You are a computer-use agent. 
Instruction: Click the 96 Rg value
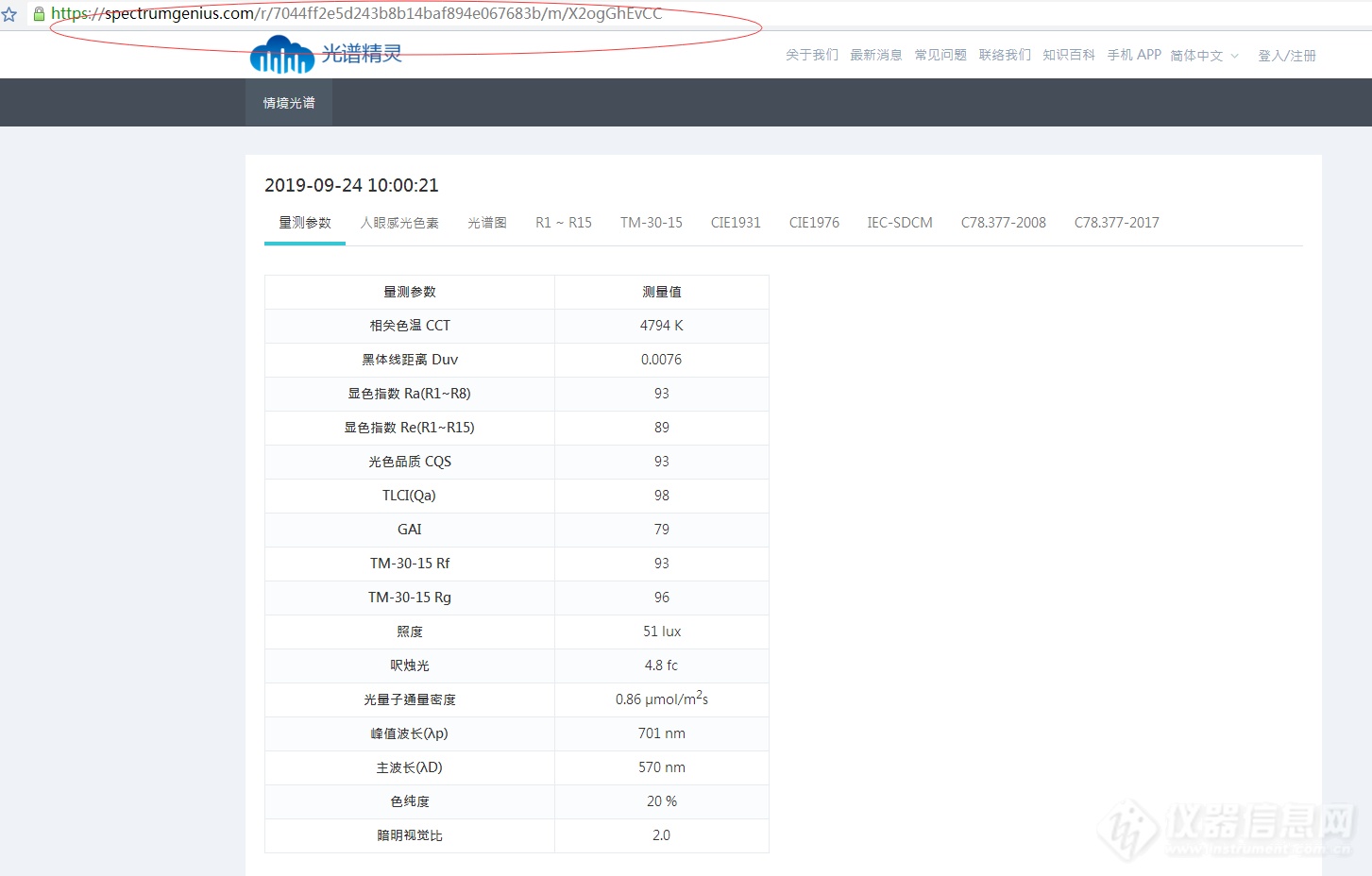tap(662, 598)
